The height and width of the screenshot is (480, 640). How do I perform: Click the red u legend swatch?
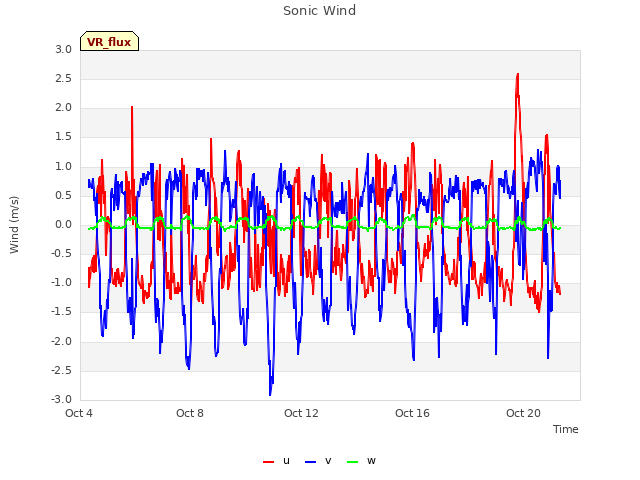coord(269,462)
